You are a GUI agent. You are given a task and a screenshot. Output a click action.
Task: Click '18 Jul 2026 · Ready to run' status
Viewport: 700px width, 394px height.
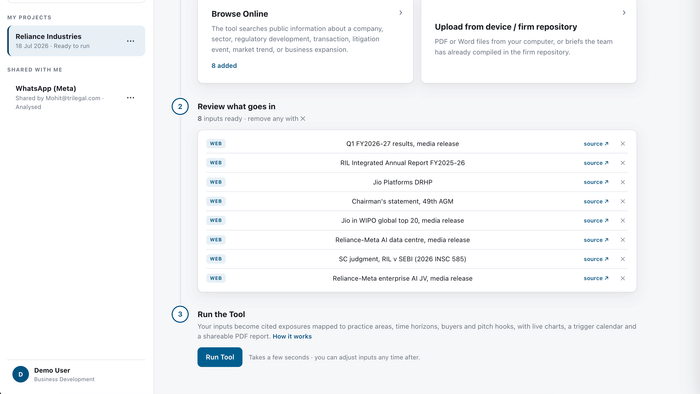coord(53,46)
